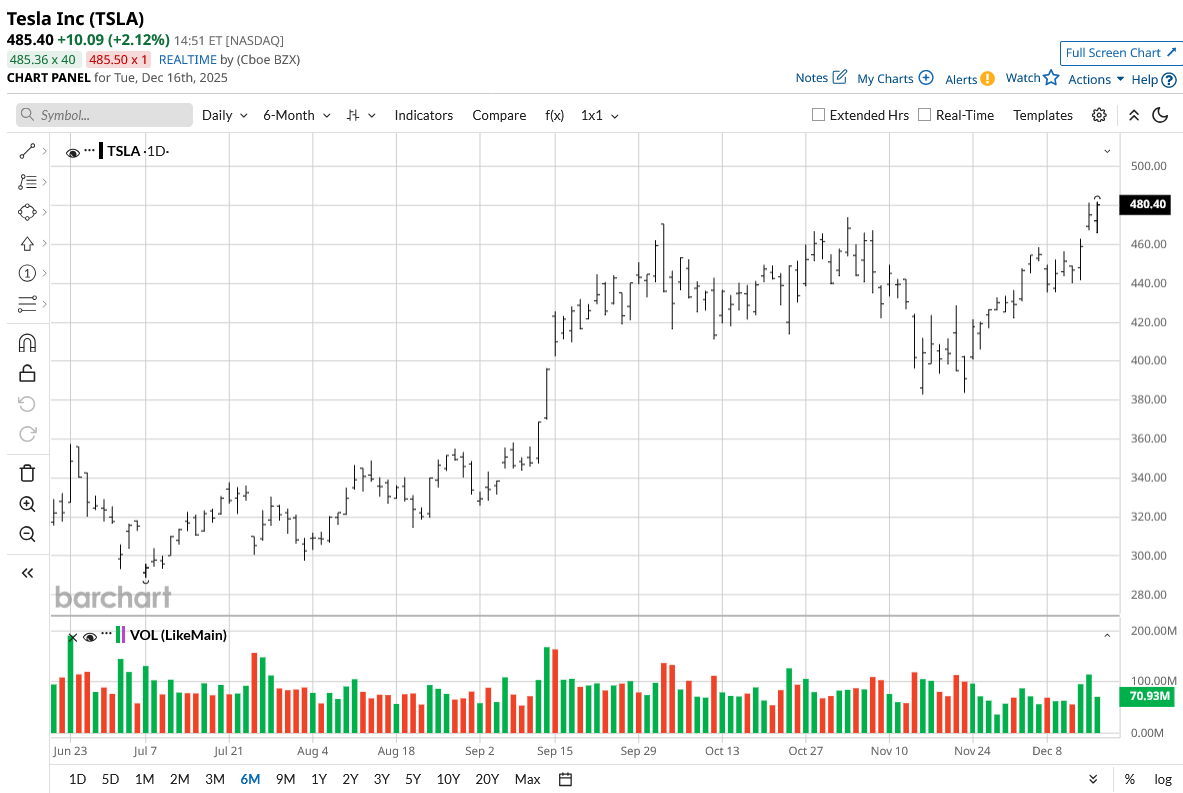Collapse the drawing tools sidebar
Viewport: 1183px width, 793px height.
pyautogui.click(x=27, y=573)
